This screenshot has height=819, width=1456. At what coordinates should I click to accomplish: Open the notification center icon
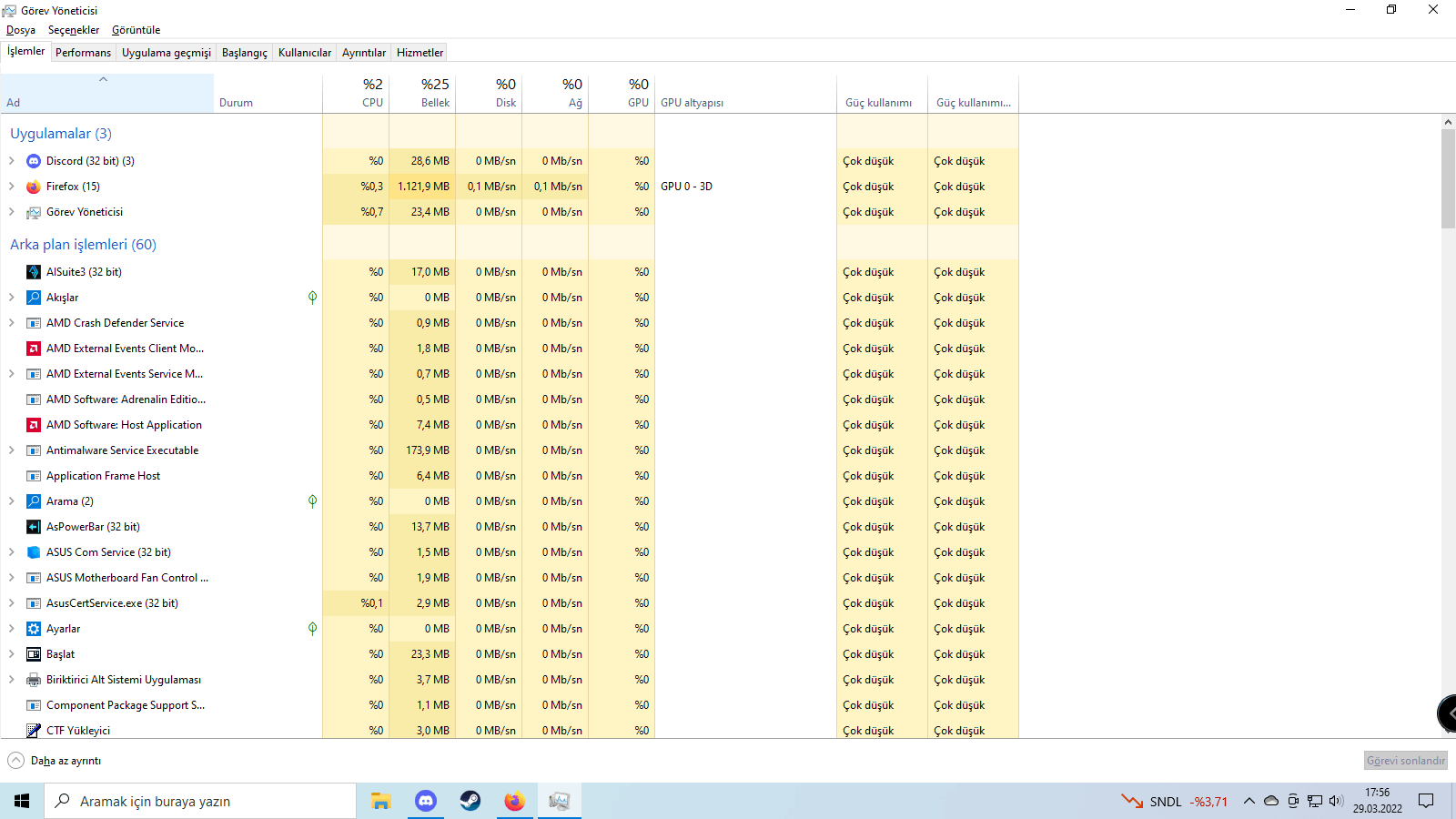1426,801
